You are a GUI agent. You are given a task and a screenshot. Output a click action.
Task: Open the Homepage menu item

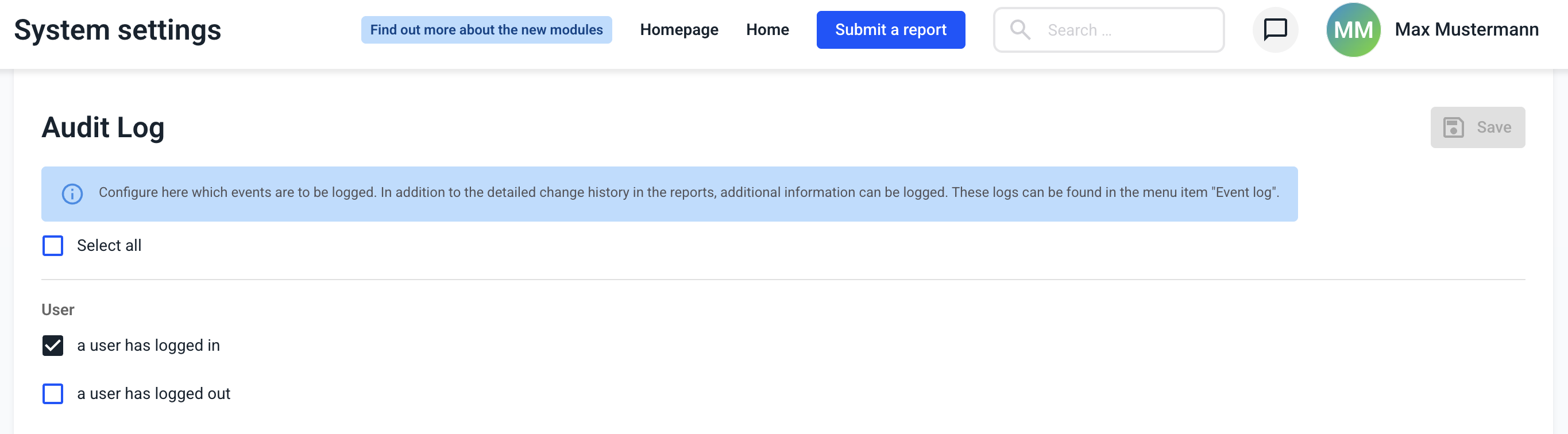[679, 30]
